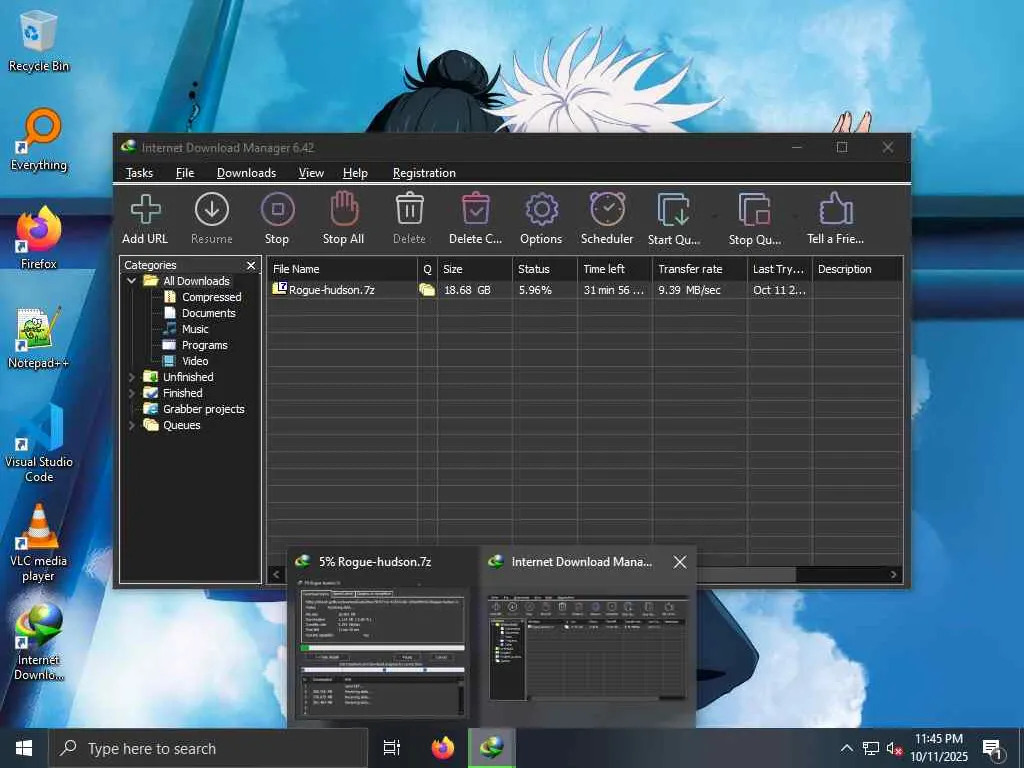Open VLC media player desktop shortcut
This screenshot has width=1024, height=768.
click(39, 542)
